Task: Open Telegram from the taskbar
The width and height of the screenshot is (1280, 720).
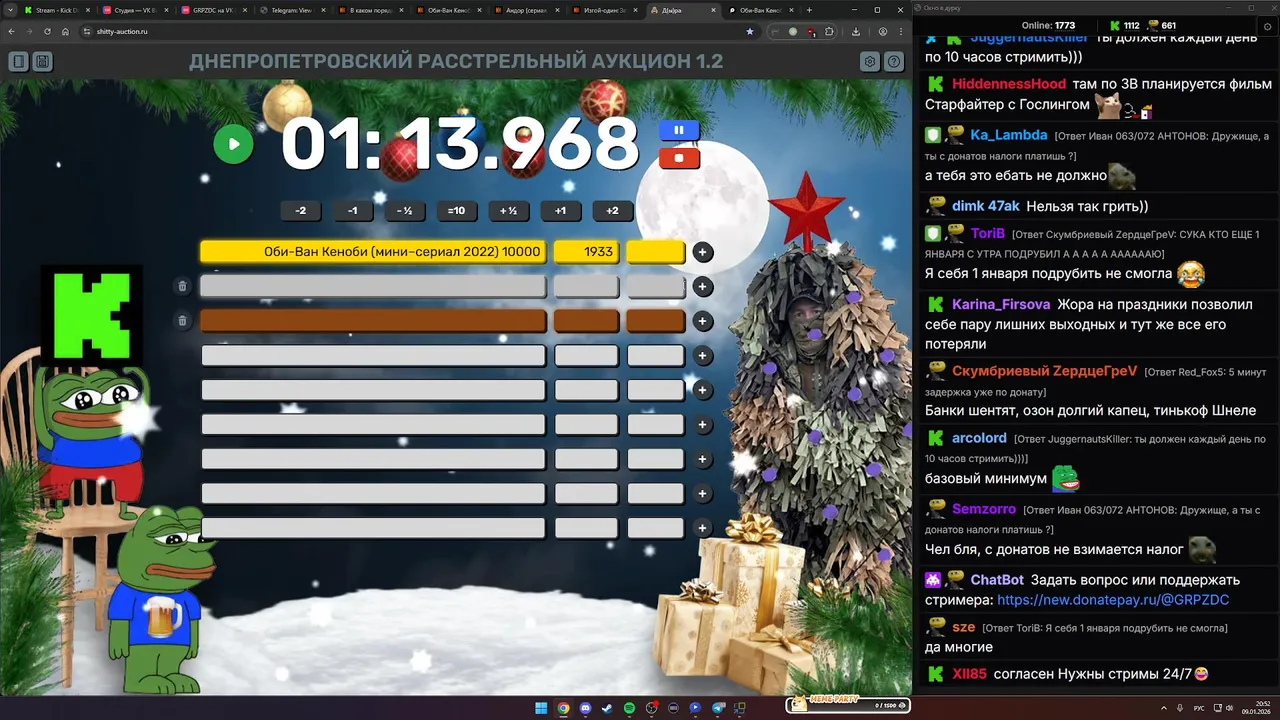Action: pos(717,708)
